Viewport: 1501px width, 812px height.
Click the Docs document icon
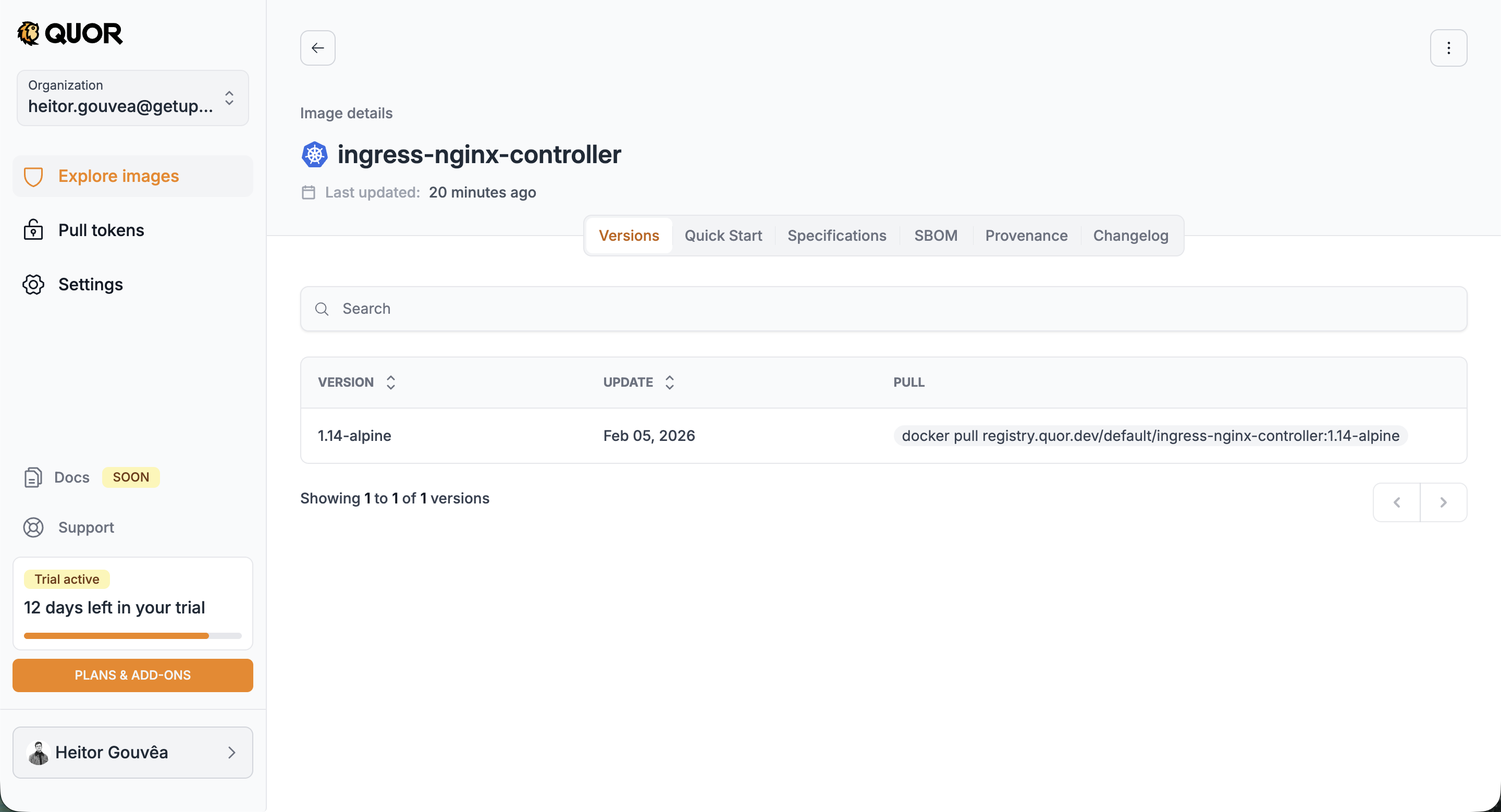point(33,477)
